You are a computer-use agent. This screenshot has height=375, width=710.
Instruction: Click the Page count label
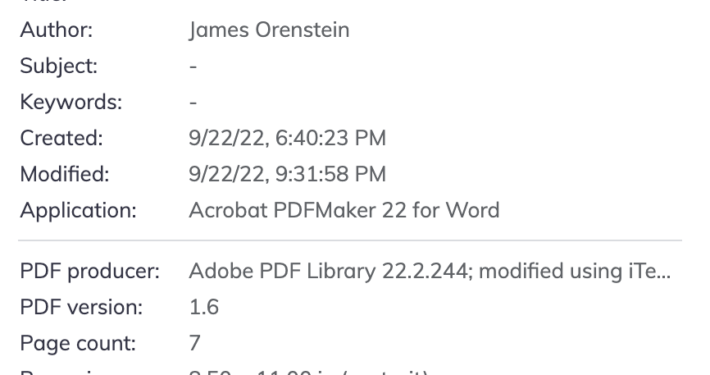pos(78,343)
